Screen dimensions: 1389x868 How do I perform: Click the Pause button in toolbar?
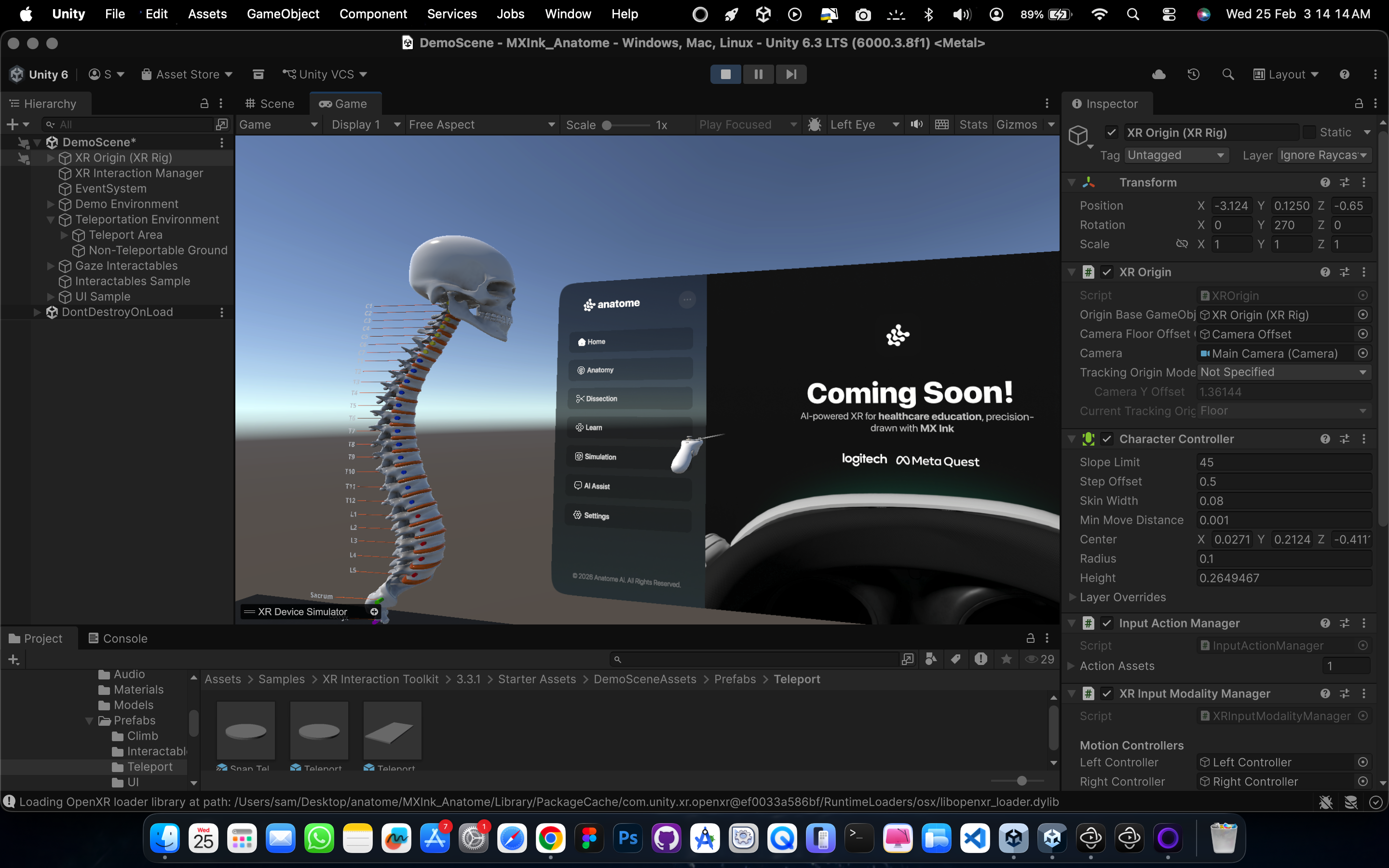[x=758, y=74]
